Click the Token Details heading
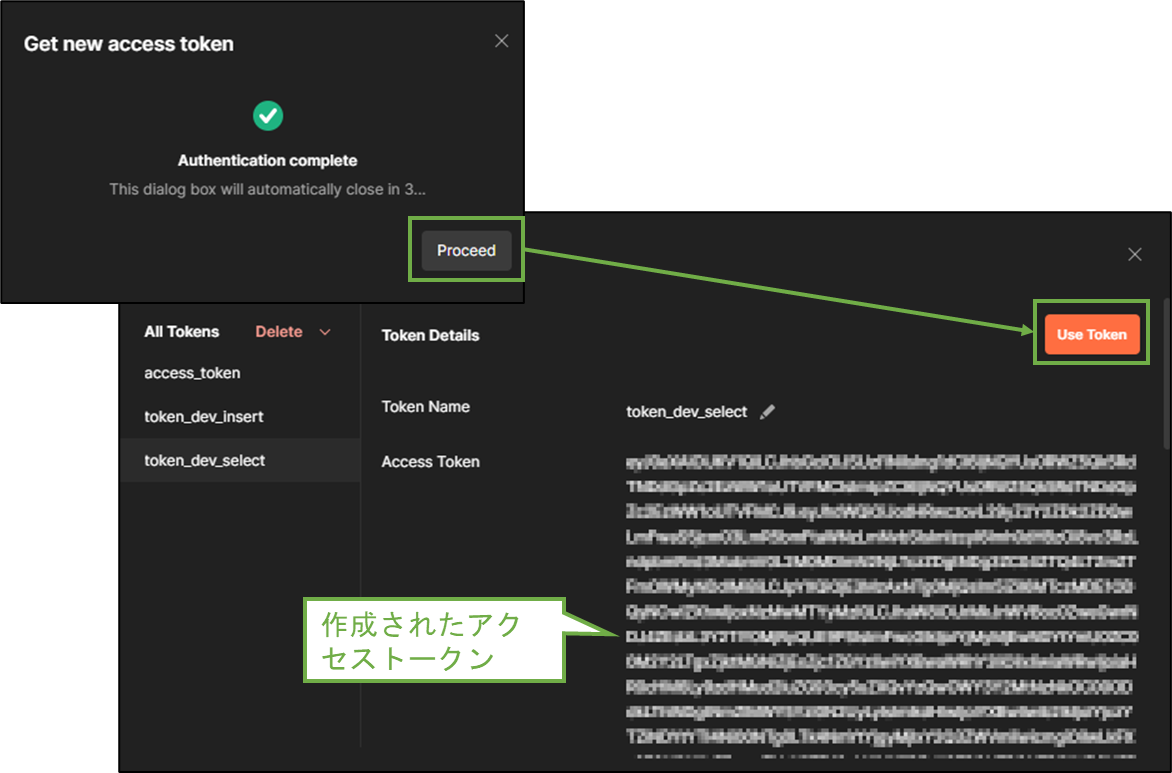Viewport: 1172px width, 773px height. tap(430, 335)
